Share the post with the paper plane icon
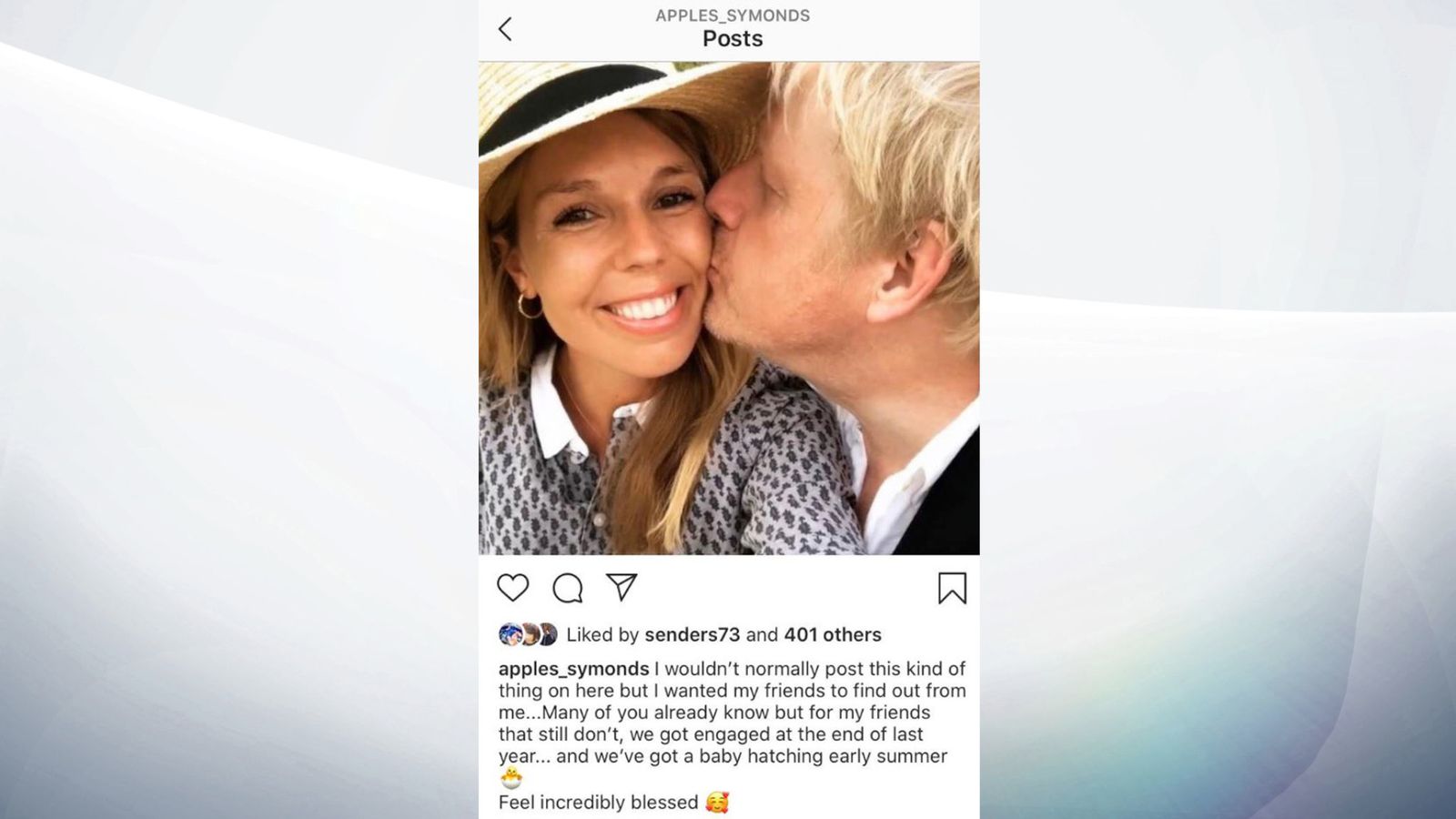 pos(622,587)
